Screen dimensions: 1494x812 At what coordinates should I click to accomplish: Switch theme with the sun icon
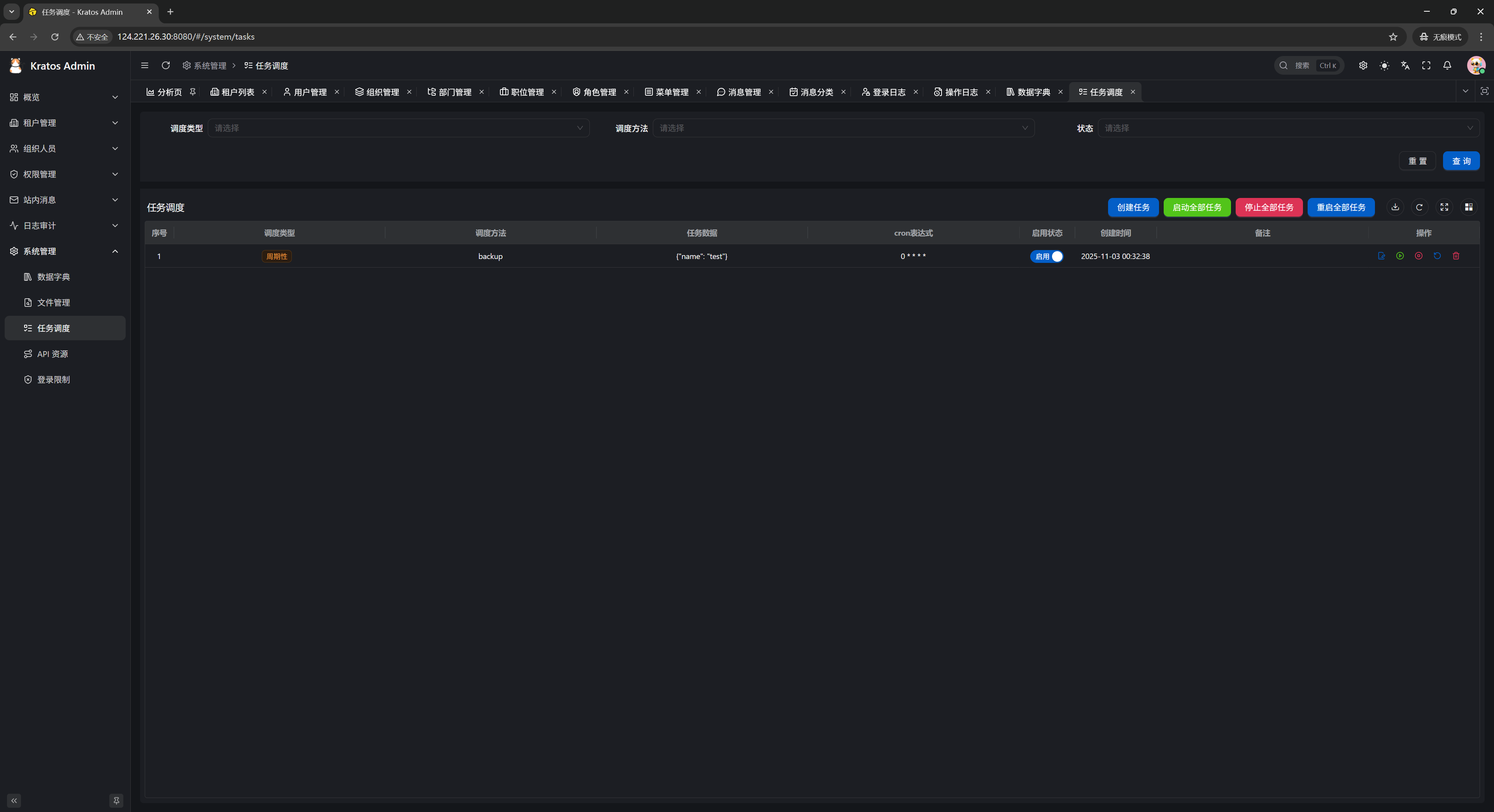click(1384, 65)
